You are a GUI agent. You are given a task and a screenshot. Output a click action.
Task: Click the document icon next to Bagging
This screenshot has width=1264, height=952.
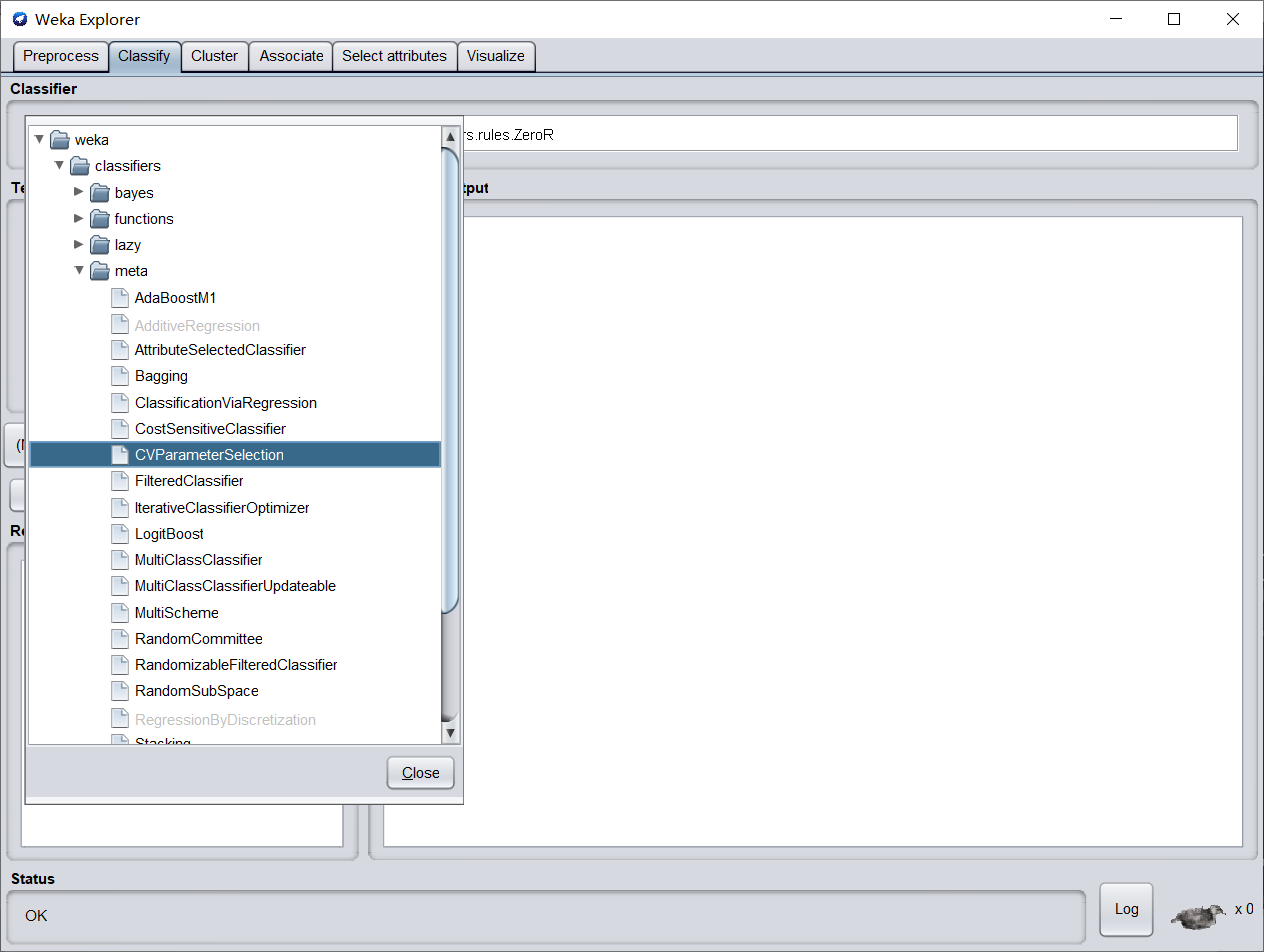coord(118,376)
